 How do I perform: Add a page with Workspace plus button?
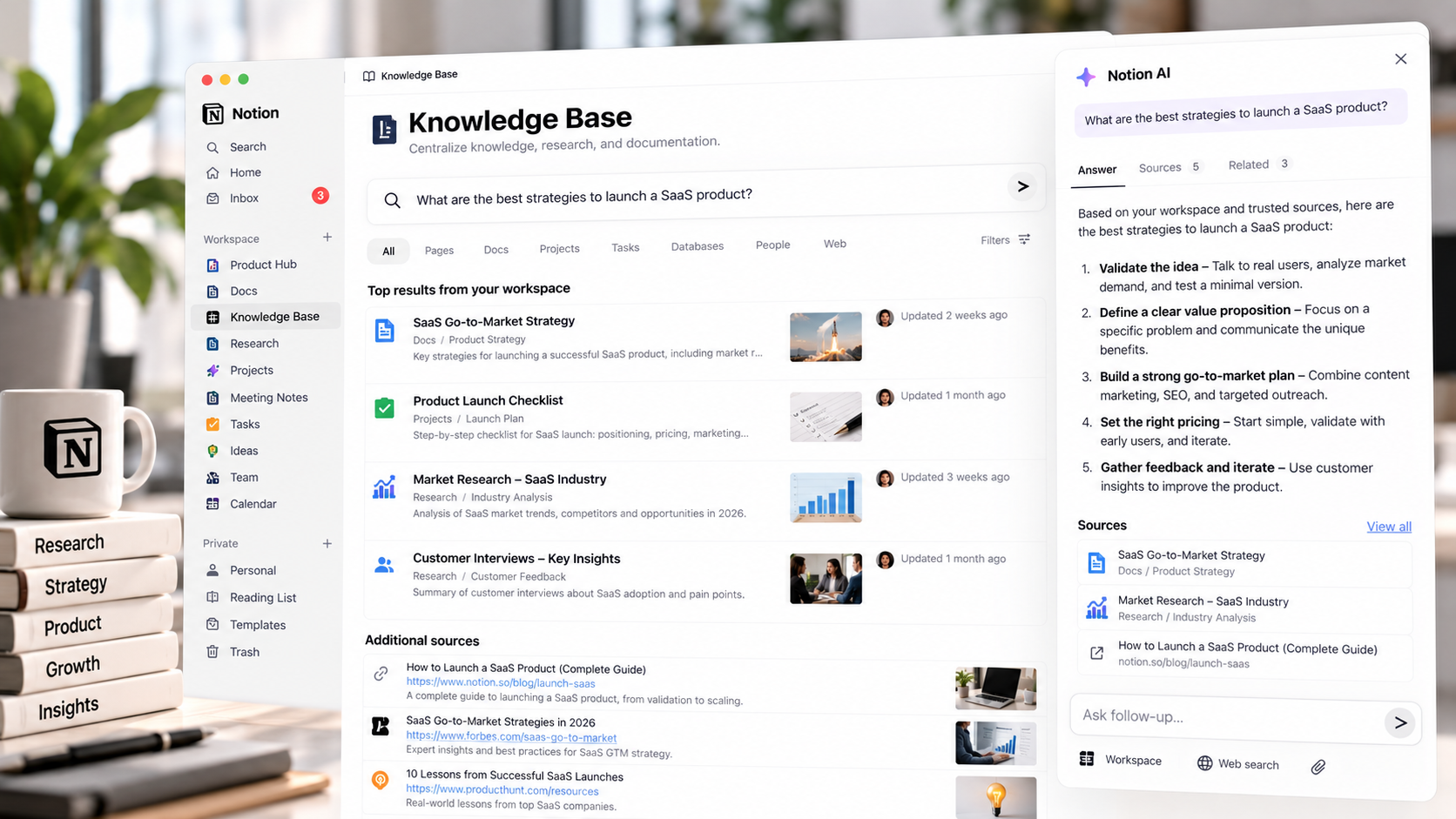pyautogui.click(x=327, y=237)
